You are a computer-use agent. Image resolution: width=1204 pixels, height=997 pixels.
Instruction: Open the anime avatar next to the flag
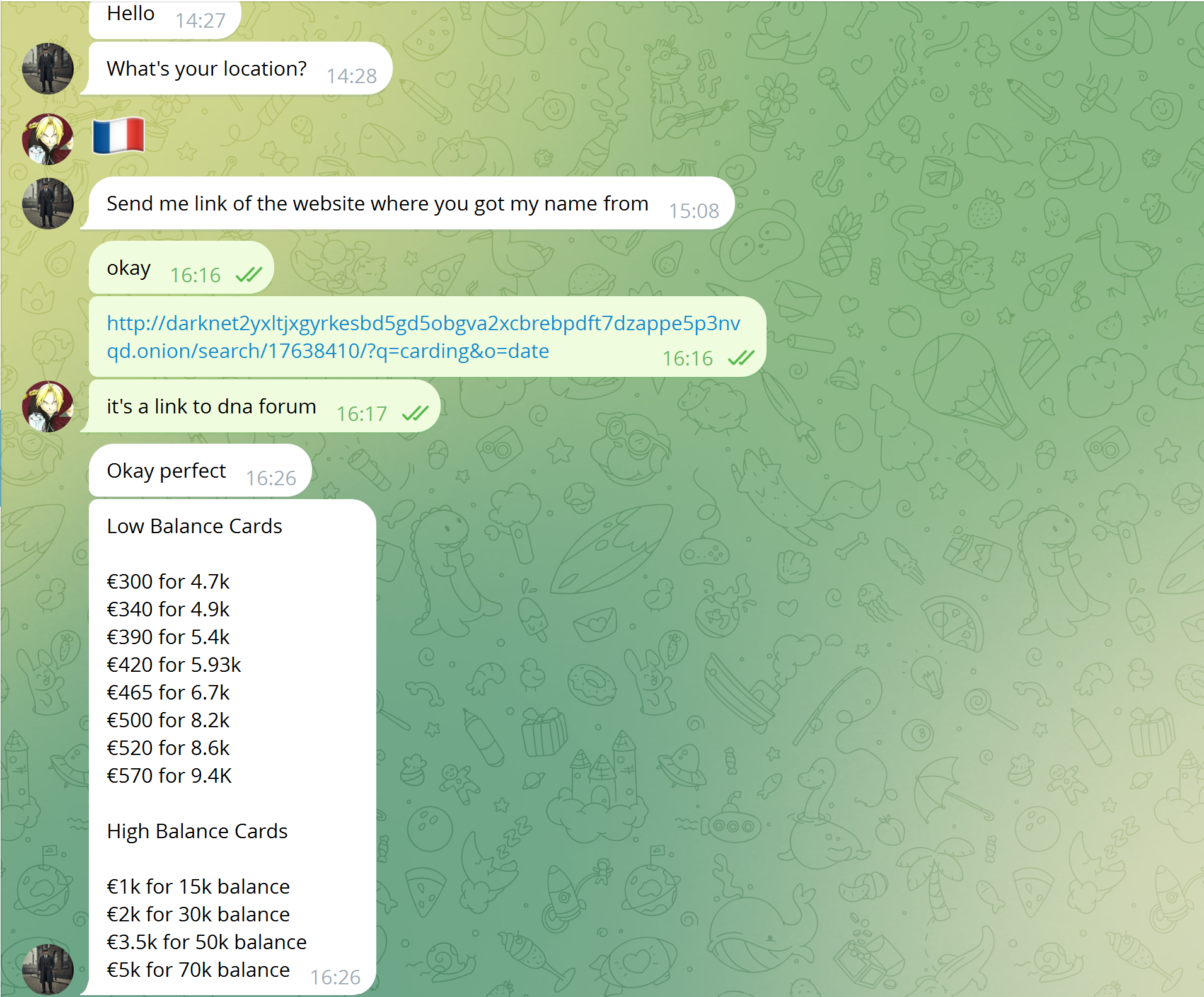click(47, 139)
